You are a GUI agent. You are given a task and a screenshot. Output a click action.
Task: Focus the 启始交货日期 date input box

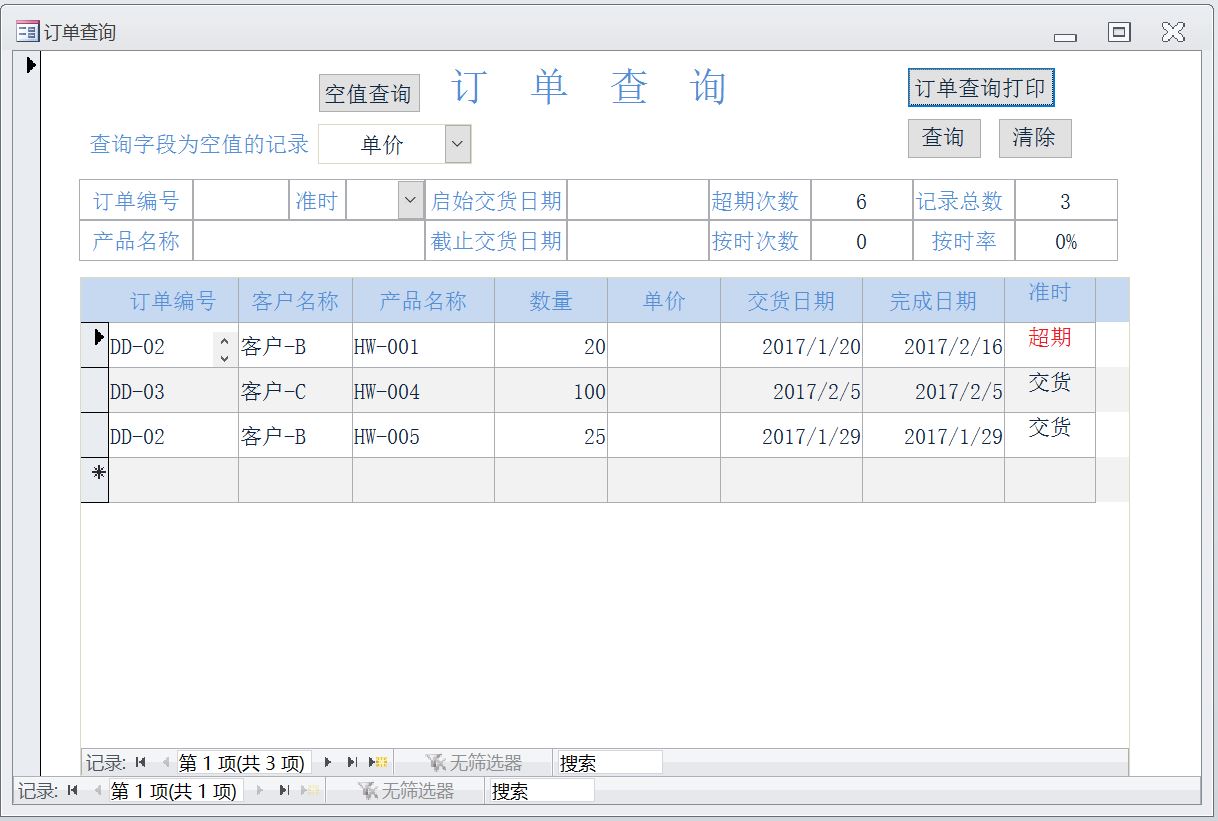pos(637,200)
